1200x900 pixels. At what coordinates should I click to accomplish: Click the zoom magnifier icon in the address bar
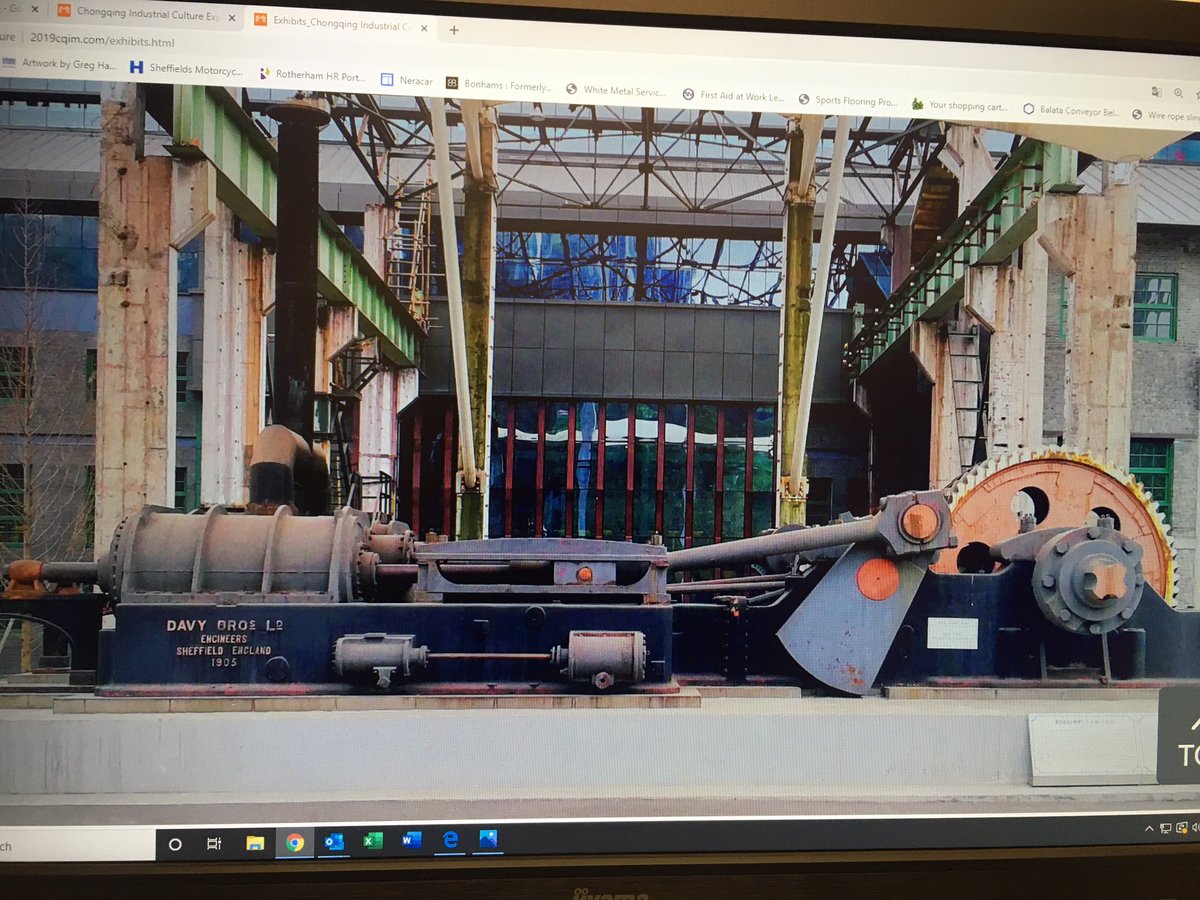pos(1179,92)
